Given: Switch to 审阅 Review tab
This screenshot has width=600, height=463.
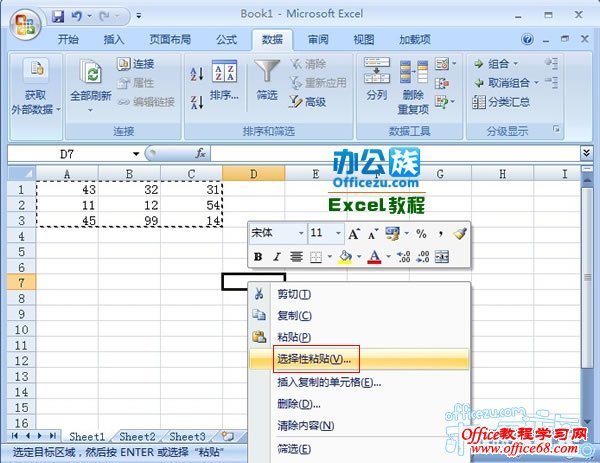Looking at the screenshot, I should (x=318, y=39).
